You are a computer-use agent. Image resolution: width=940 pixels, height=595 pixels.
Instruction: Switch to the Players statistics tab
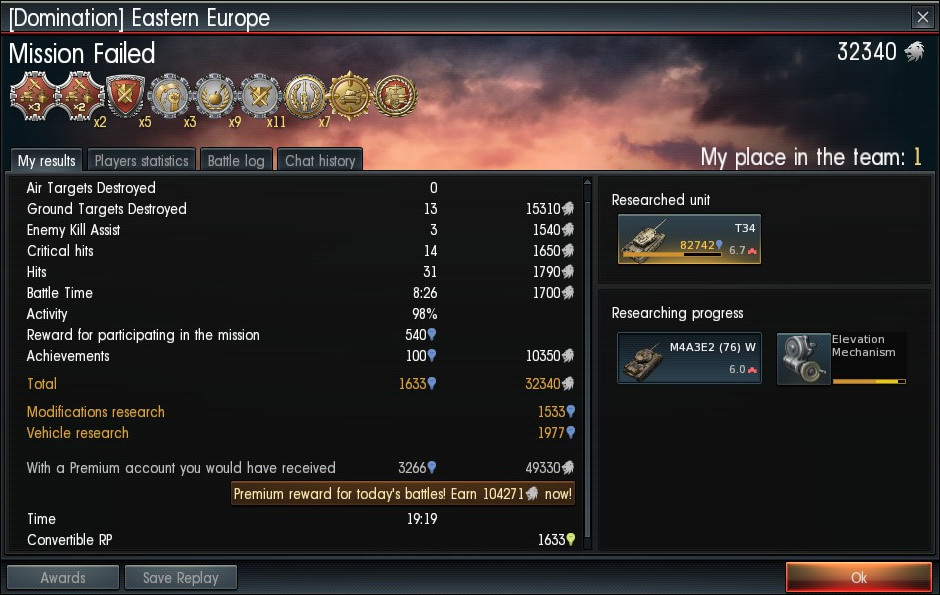click(x=141, y=160)
